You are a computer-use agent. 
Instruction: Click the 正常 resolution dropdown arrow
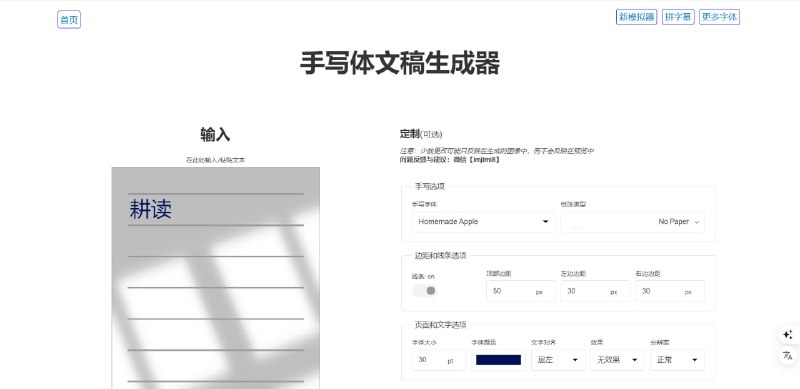click(694, 360)
